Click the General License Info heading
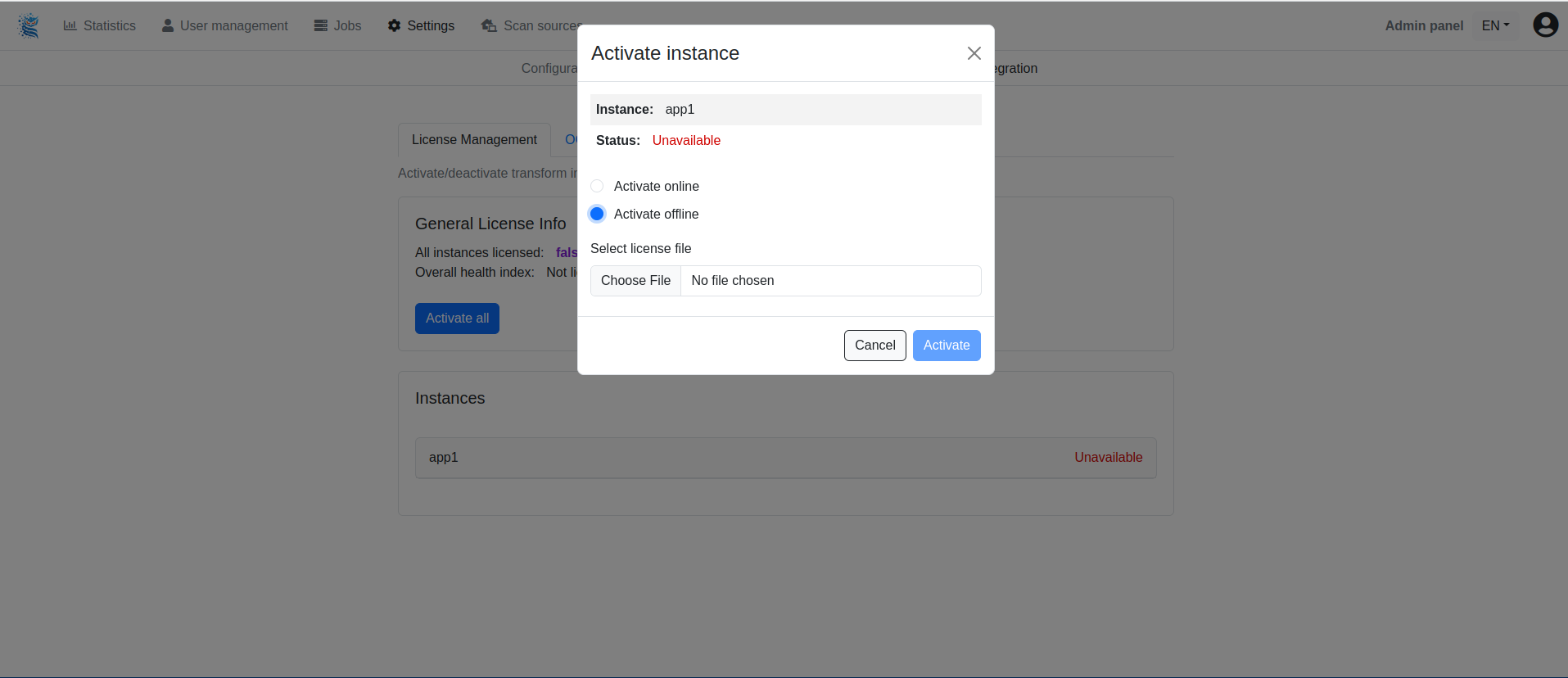Viewport: 1568px width, 678px height. click(x=490, y=224)
